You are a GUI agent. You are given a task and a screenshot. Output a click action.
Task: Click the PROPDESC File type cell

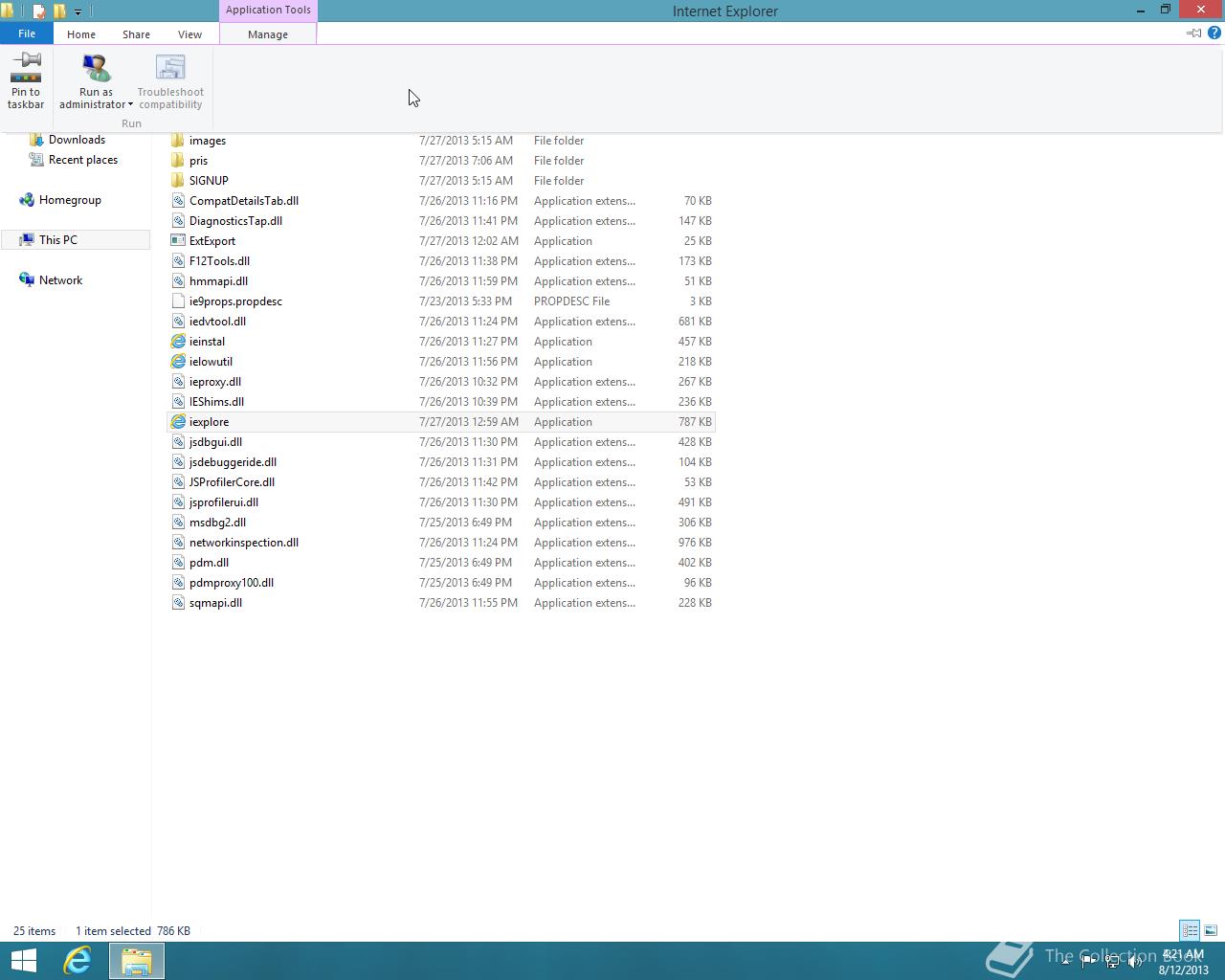click(x=571, y=301)
